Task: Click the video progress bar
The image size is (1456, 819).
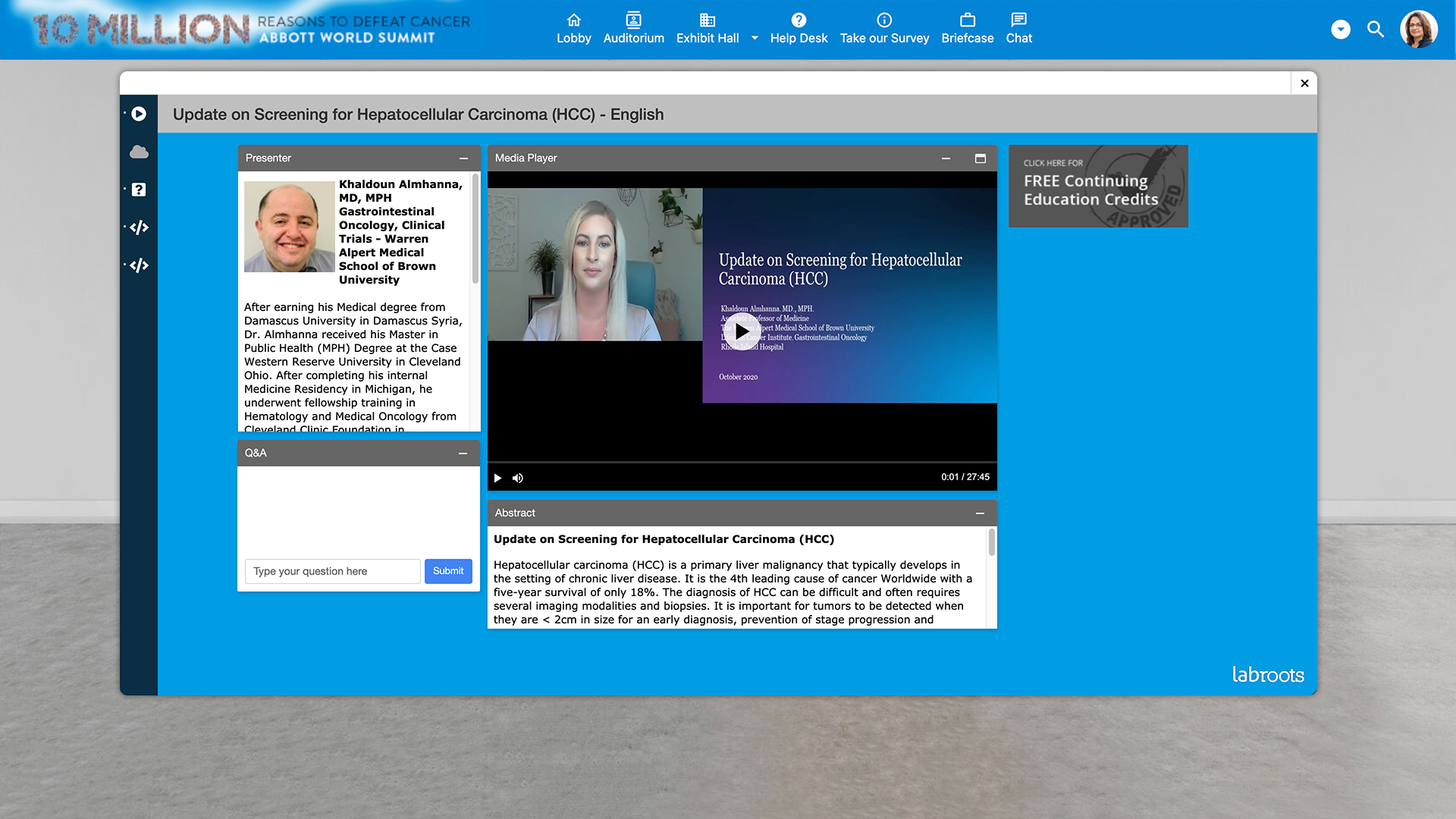Action: (742, 462)
